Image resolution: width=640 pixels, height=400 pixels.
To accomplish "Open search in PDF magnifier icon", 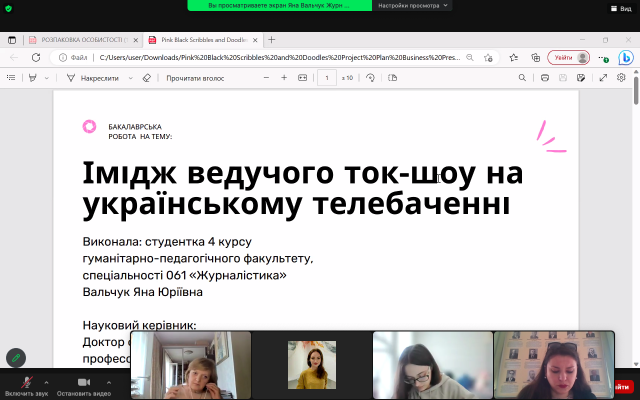I will click(522, 77).
